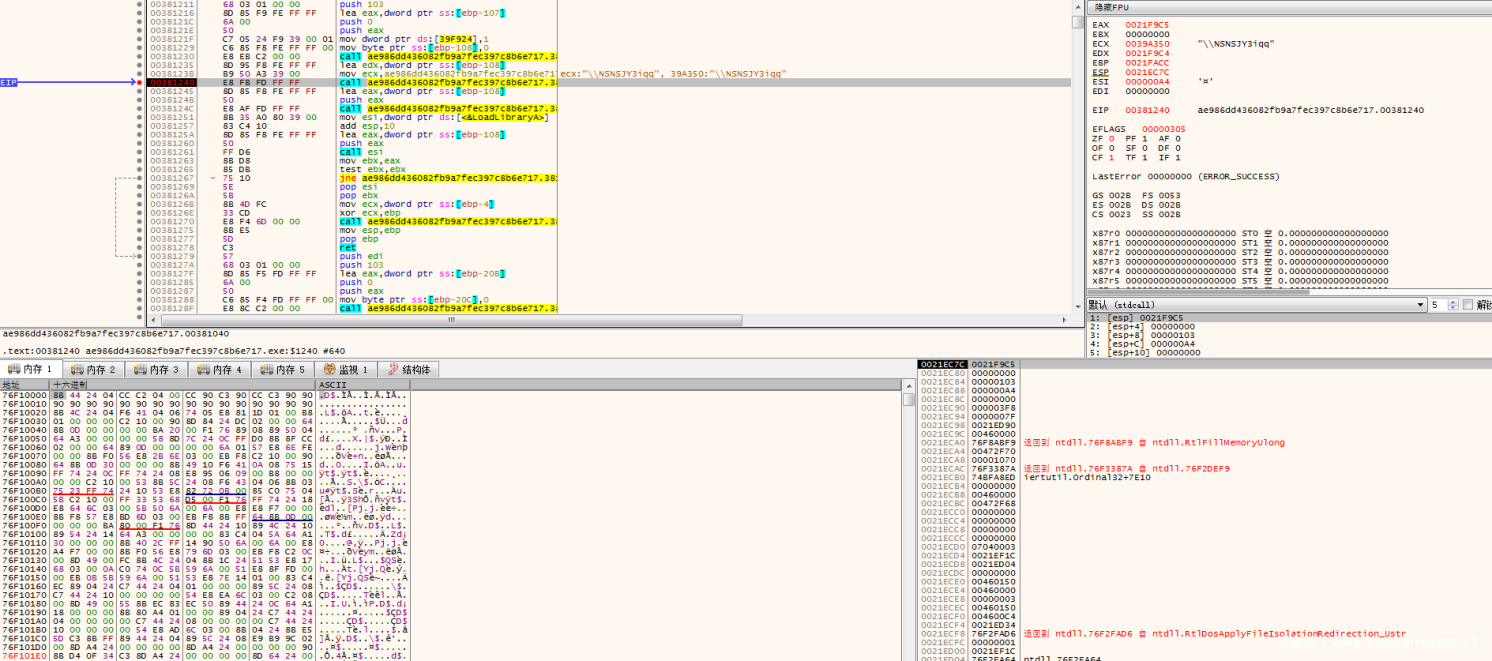Sort by the 地址 column header
The height and width of the screenshot is (661, 1492).
12,385
